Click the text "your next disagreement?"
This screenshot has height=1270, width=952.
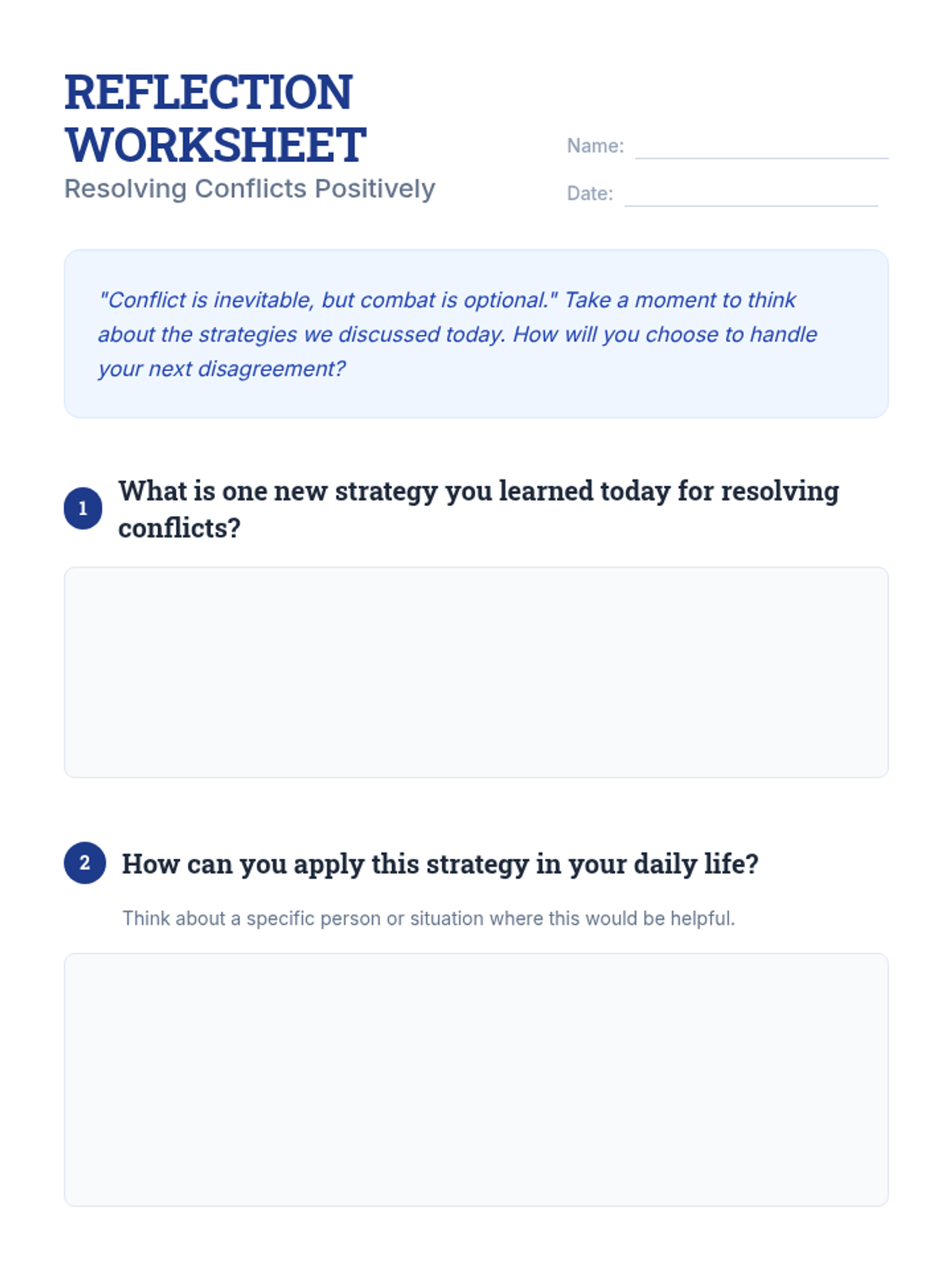coord(222,369)
